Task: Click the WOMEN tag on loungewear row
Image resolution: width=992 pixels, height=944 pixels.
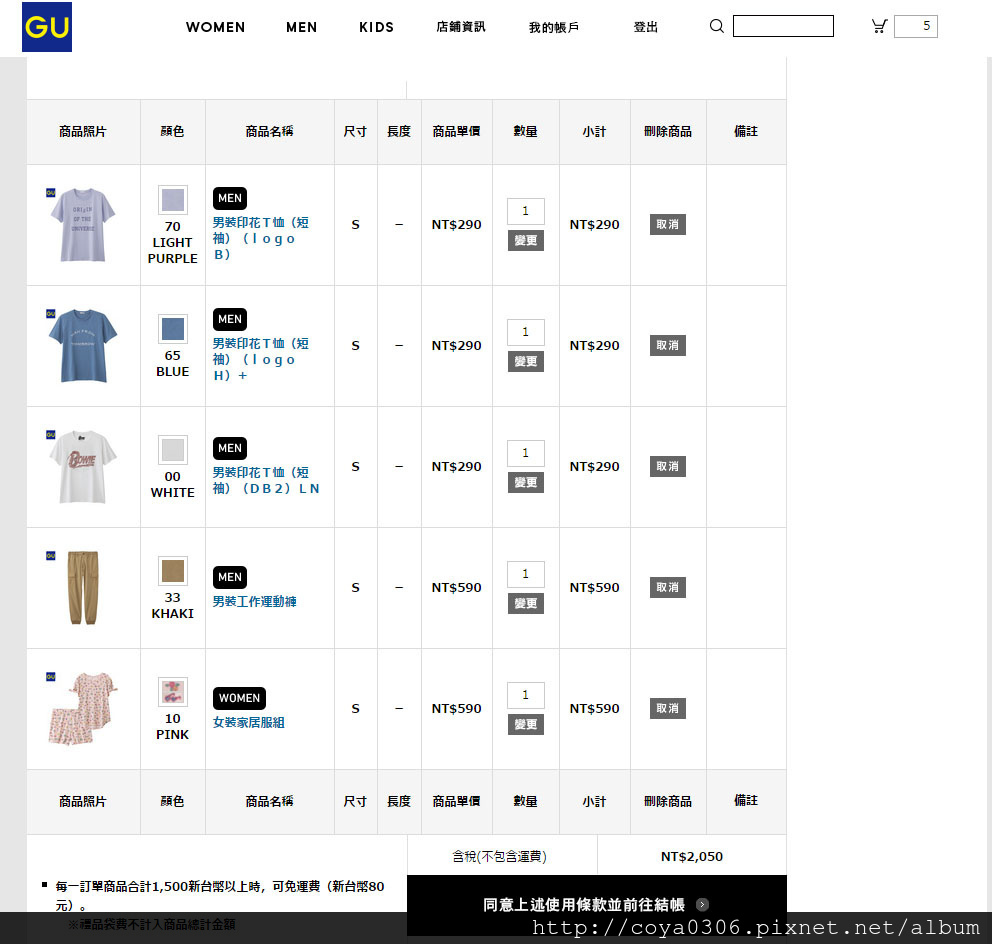Action: 239,698
